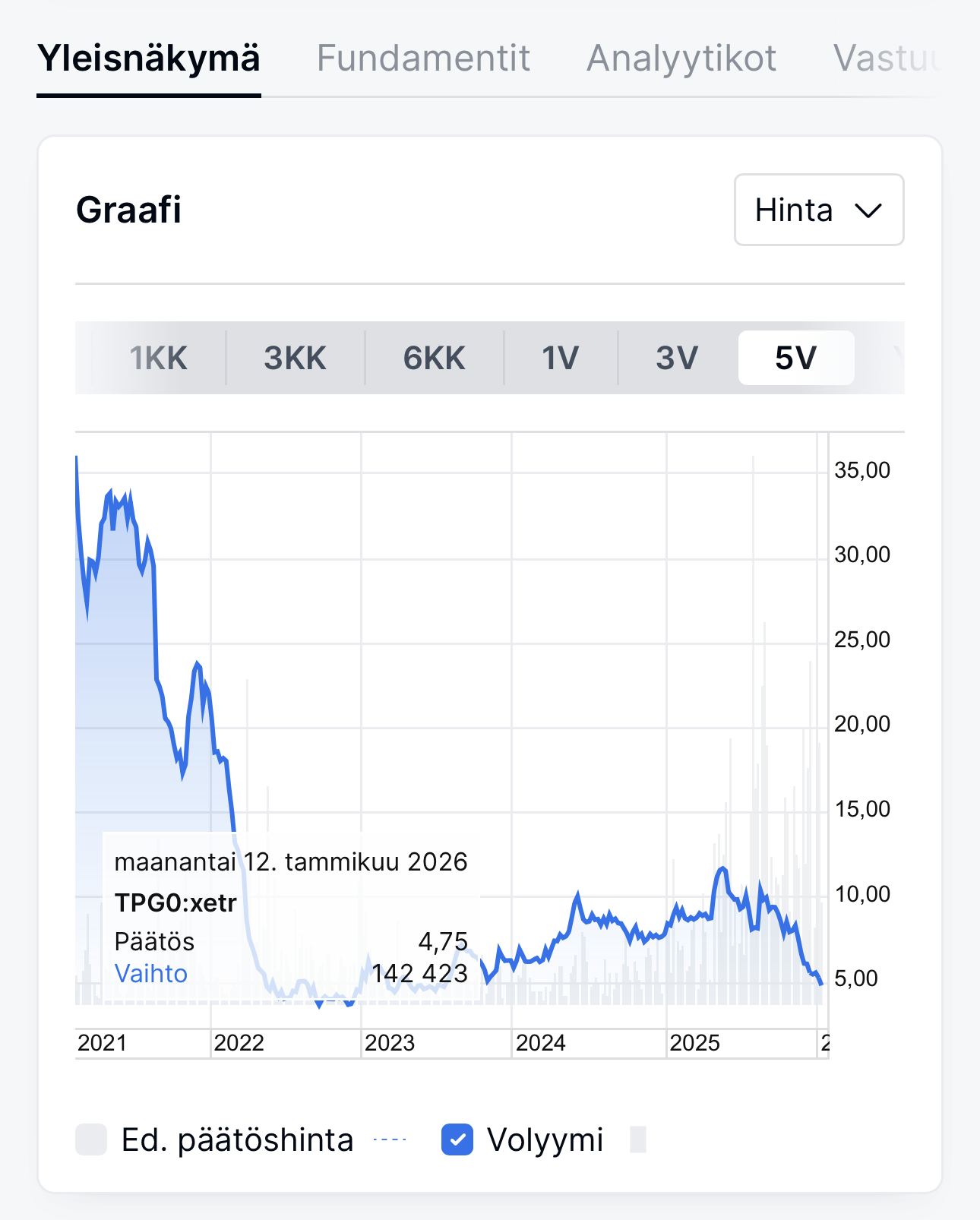Screen dimensions: 980x1220
Task: Click the 2022 label on time axis
Action: 239,1043
